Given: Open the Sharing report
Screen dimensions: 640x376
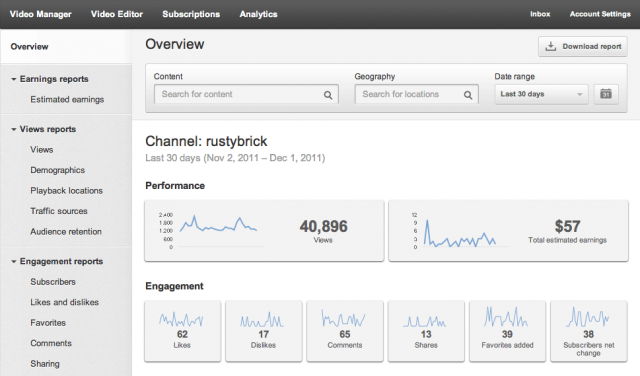Looking at the screenshot, I should coord(45,364).
